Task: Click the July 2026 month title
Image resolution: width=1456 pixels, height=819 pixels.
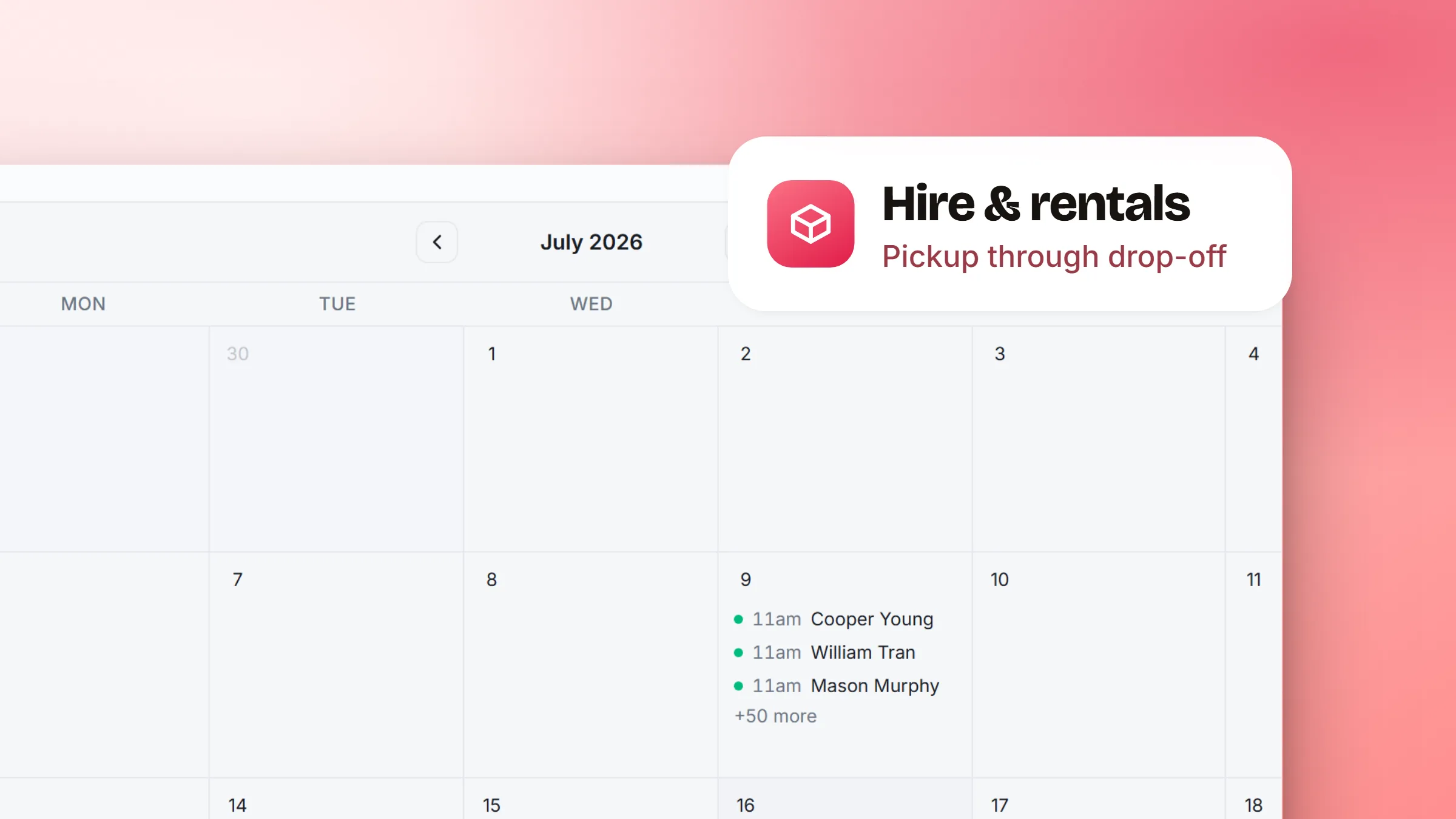Action: pos(591,242)
